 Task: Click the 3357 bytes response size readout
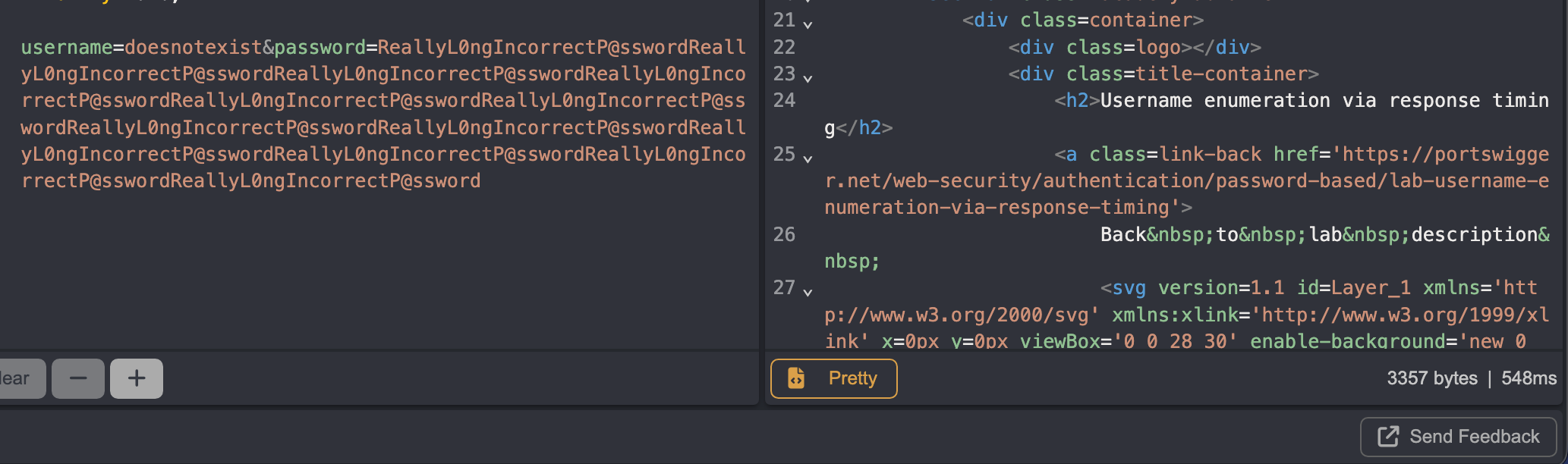(1431, 378)
